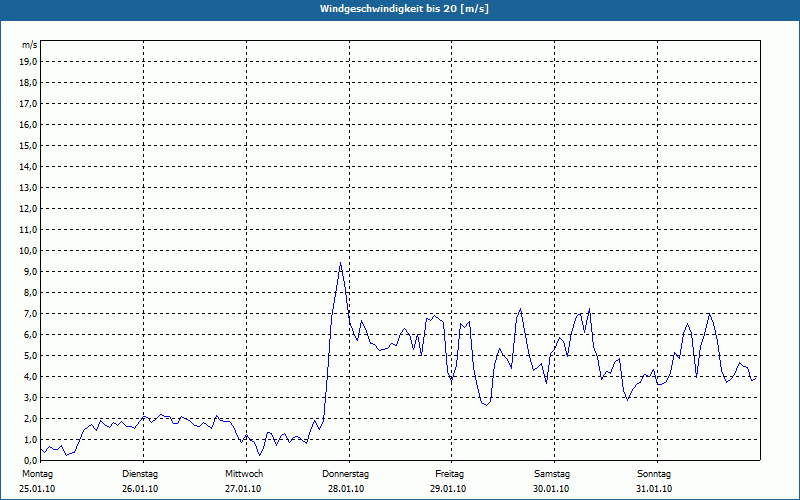This screenshot has width=800, height=500.
Task: Click the 11,0 axis value
Action: tap(28, 230)
